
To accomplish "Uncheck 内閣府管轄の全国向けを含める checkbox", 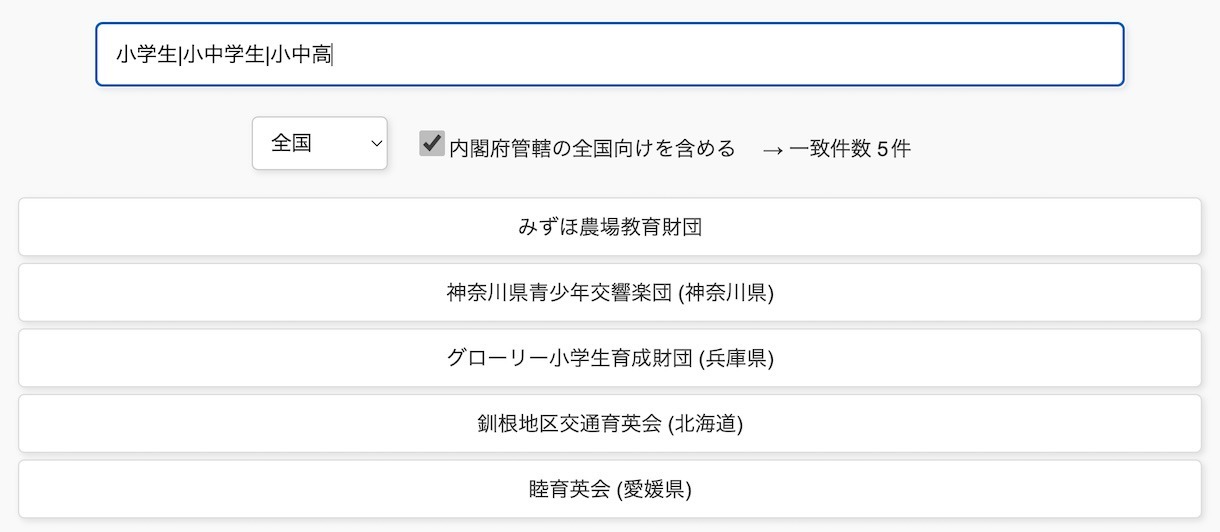I will pyautogui.click(x=432, y=143).
